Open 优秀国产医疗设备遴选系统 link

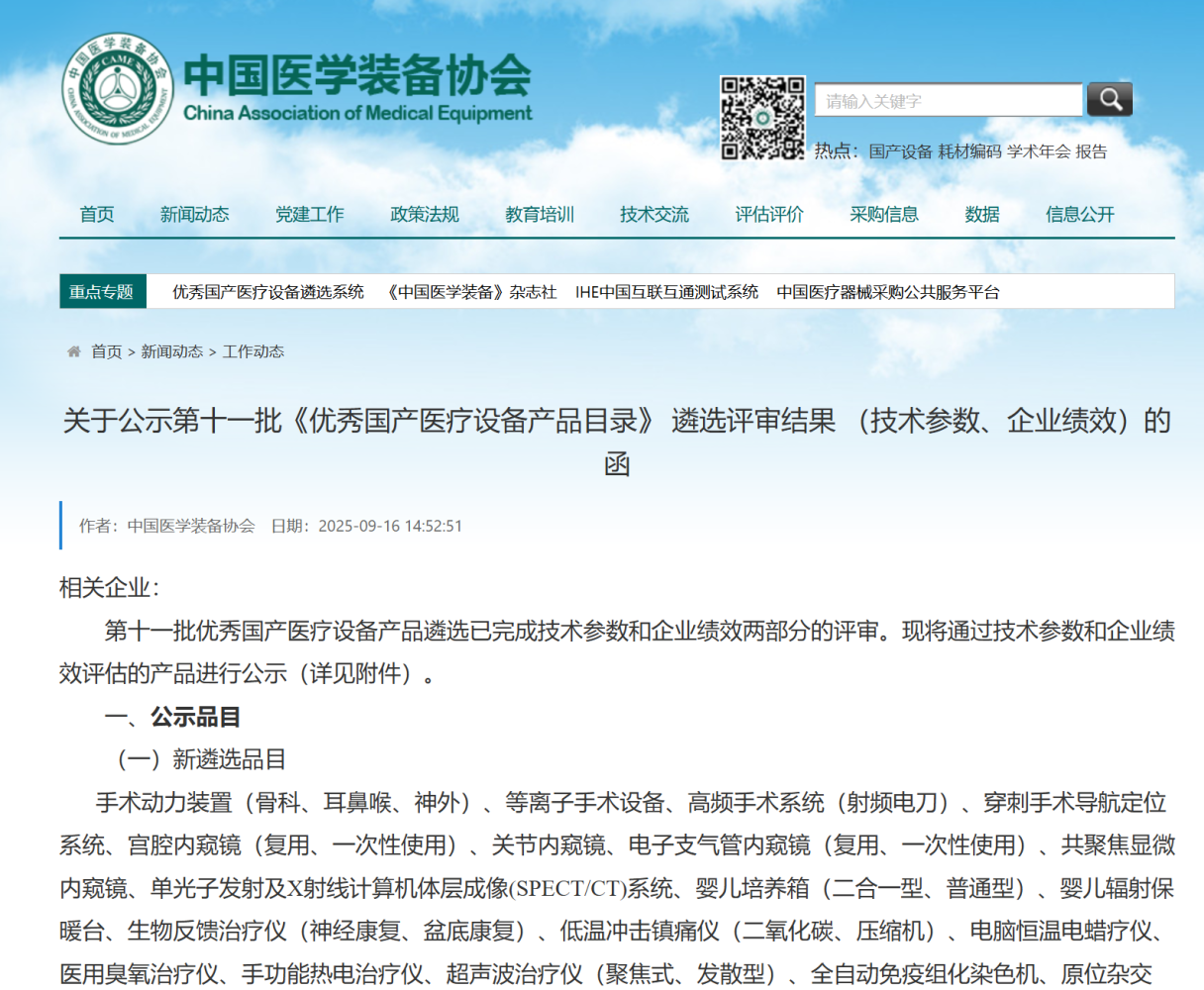coord(268,292)
